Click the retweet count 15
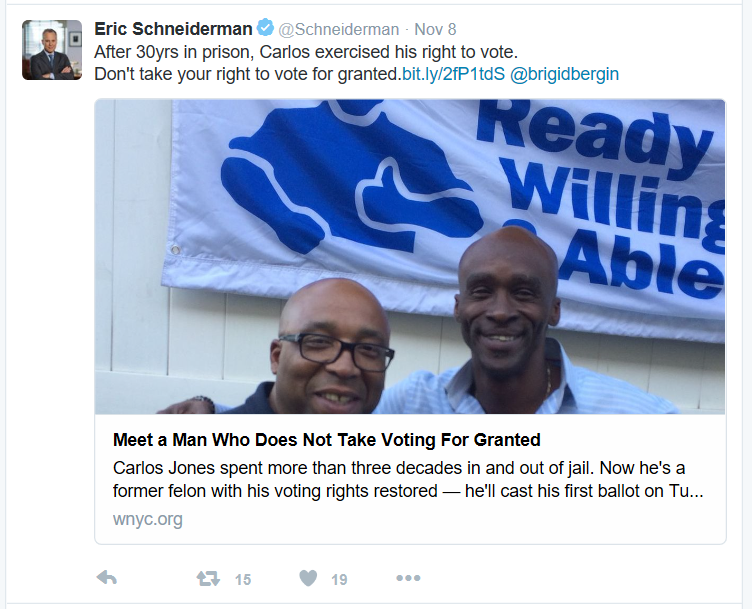752x609 pixels. (x=243, y=579)
